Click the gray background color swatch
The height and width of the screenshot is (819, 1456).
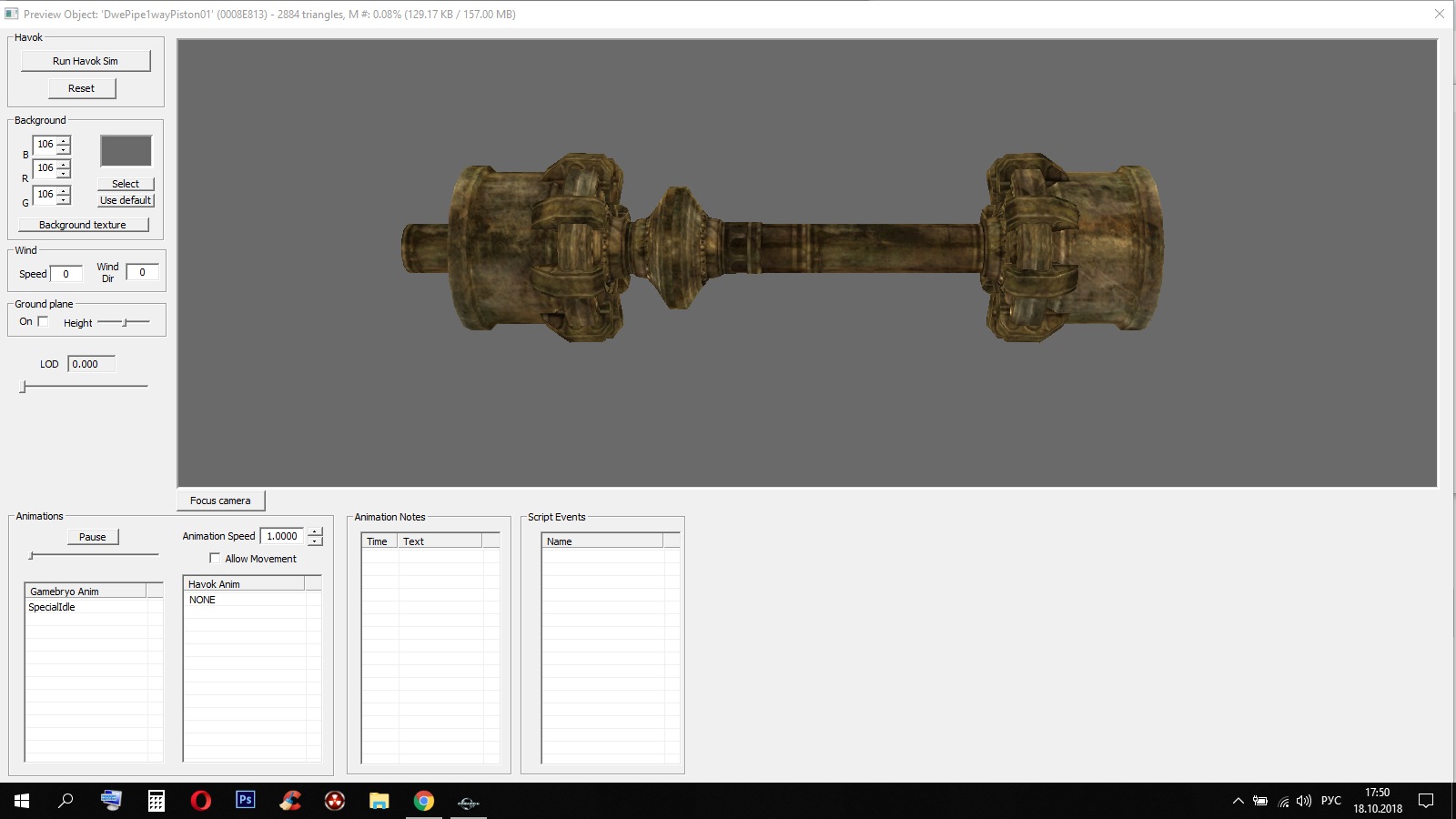[x=126, y=151]
